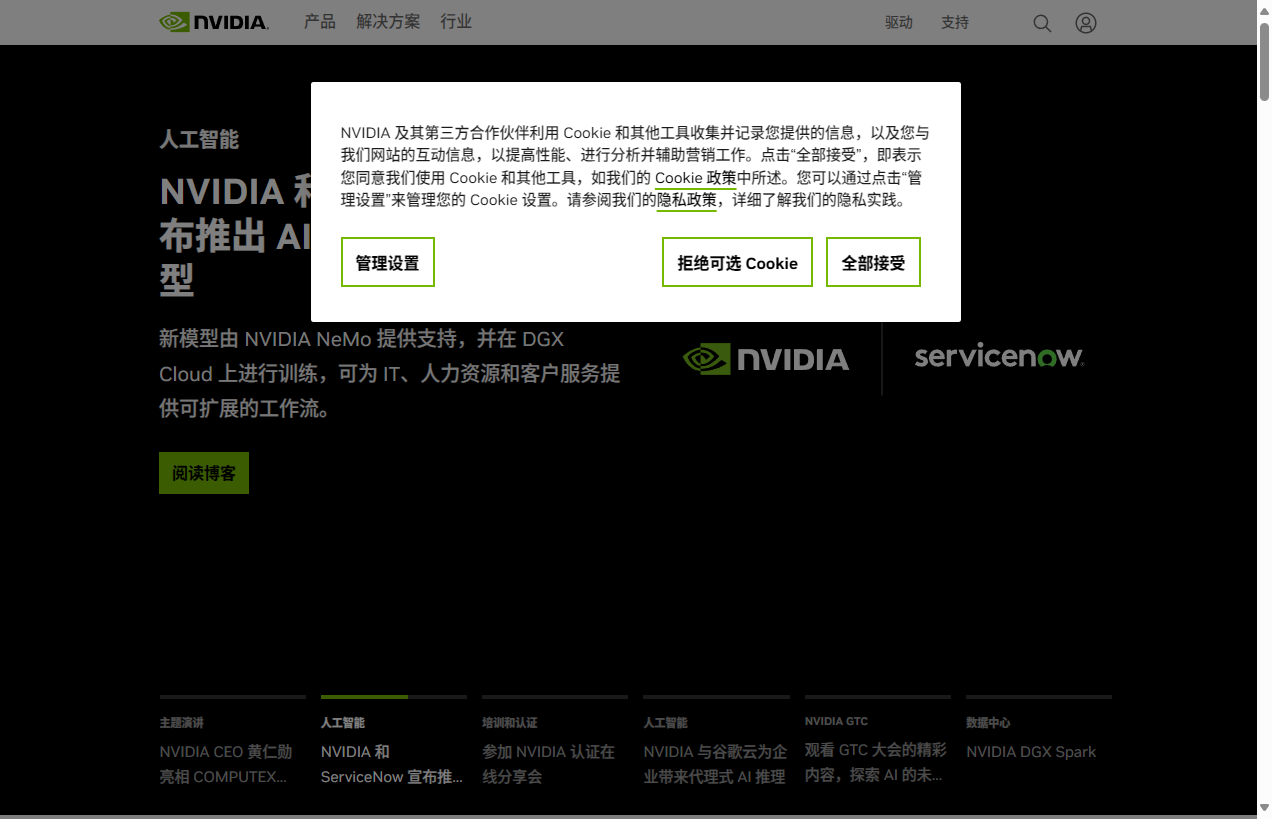1272x819 pixels.
Task: Click the NVIDIA logo in the header
Action: pos(213,21)
